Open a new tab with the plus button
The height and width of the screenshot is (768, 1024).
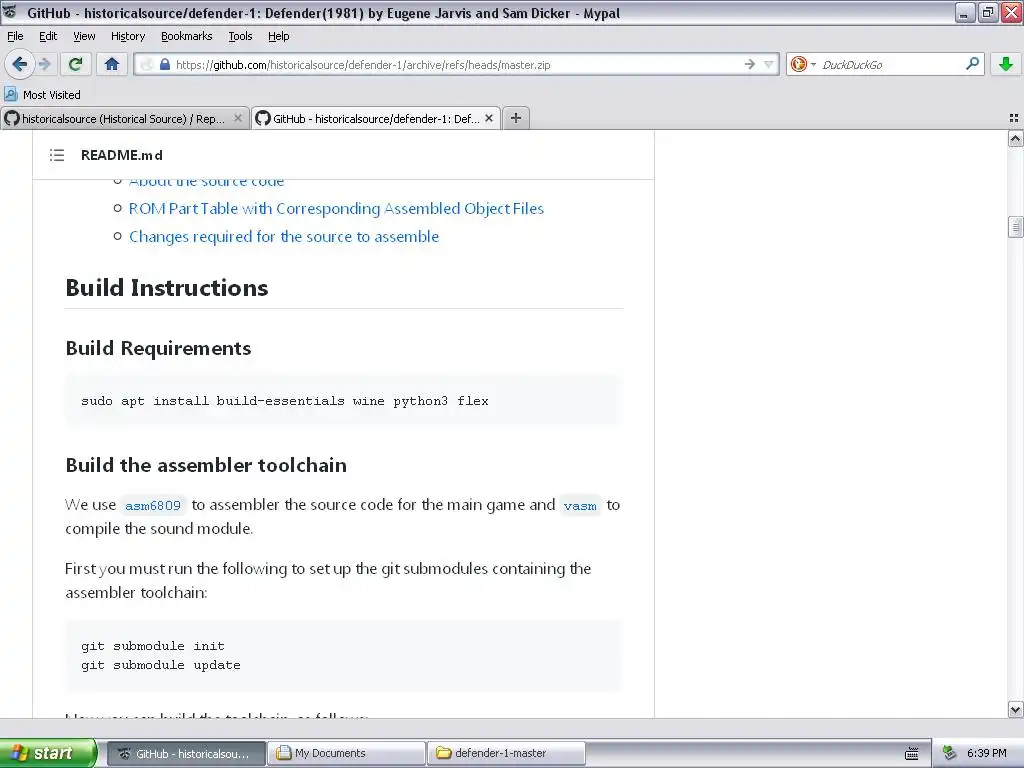(x=515, y=118)
